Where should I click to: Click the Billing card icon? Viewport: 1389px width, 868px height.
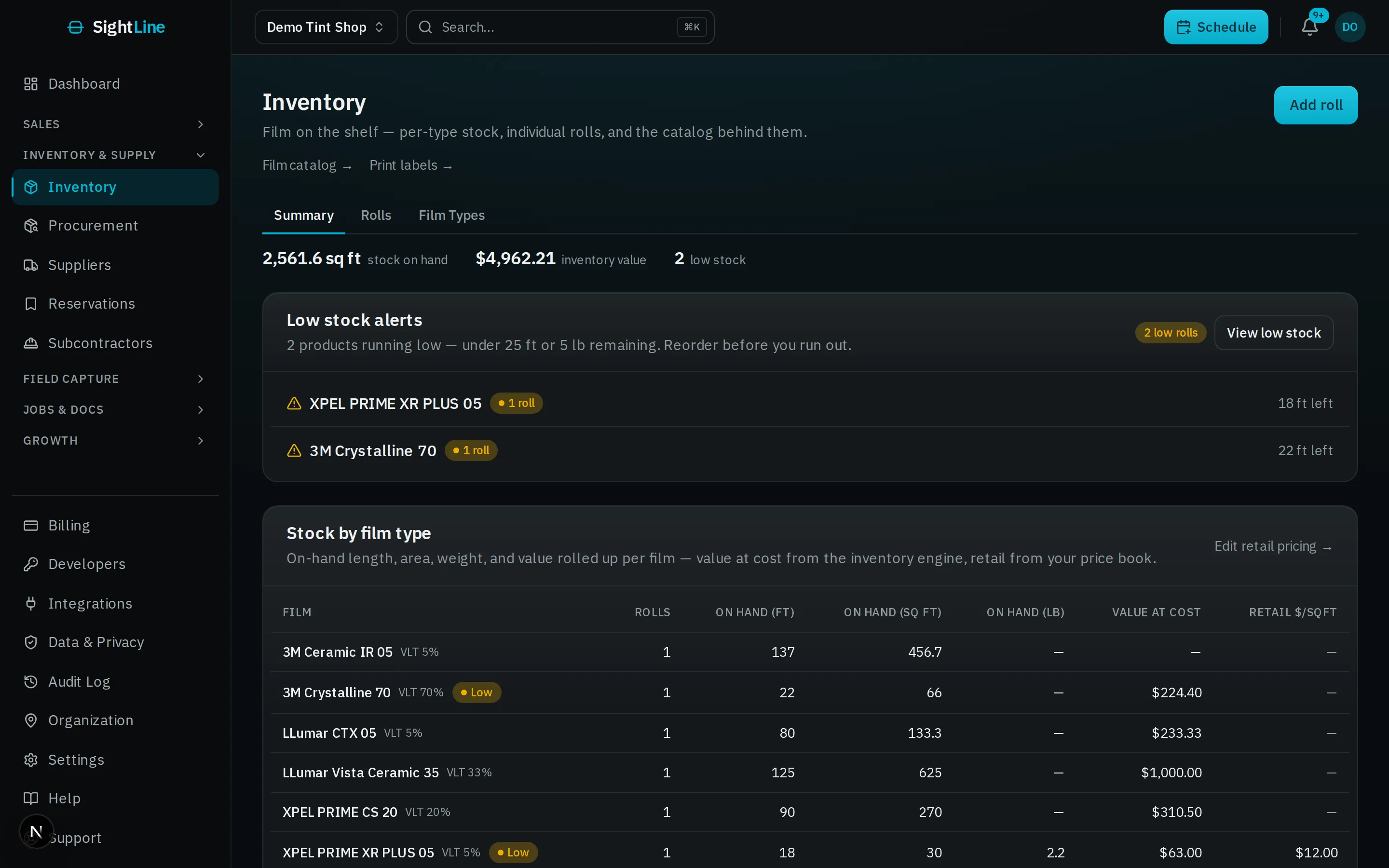(31, 525)
